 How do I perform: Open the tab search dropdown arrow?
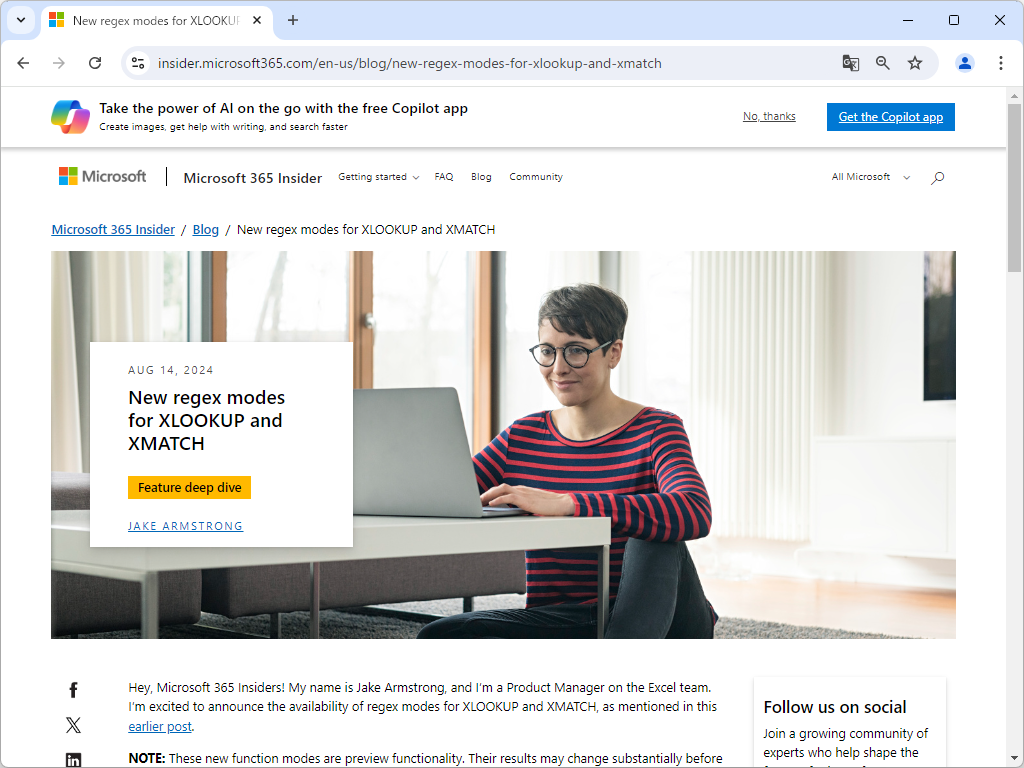[21, 20]
